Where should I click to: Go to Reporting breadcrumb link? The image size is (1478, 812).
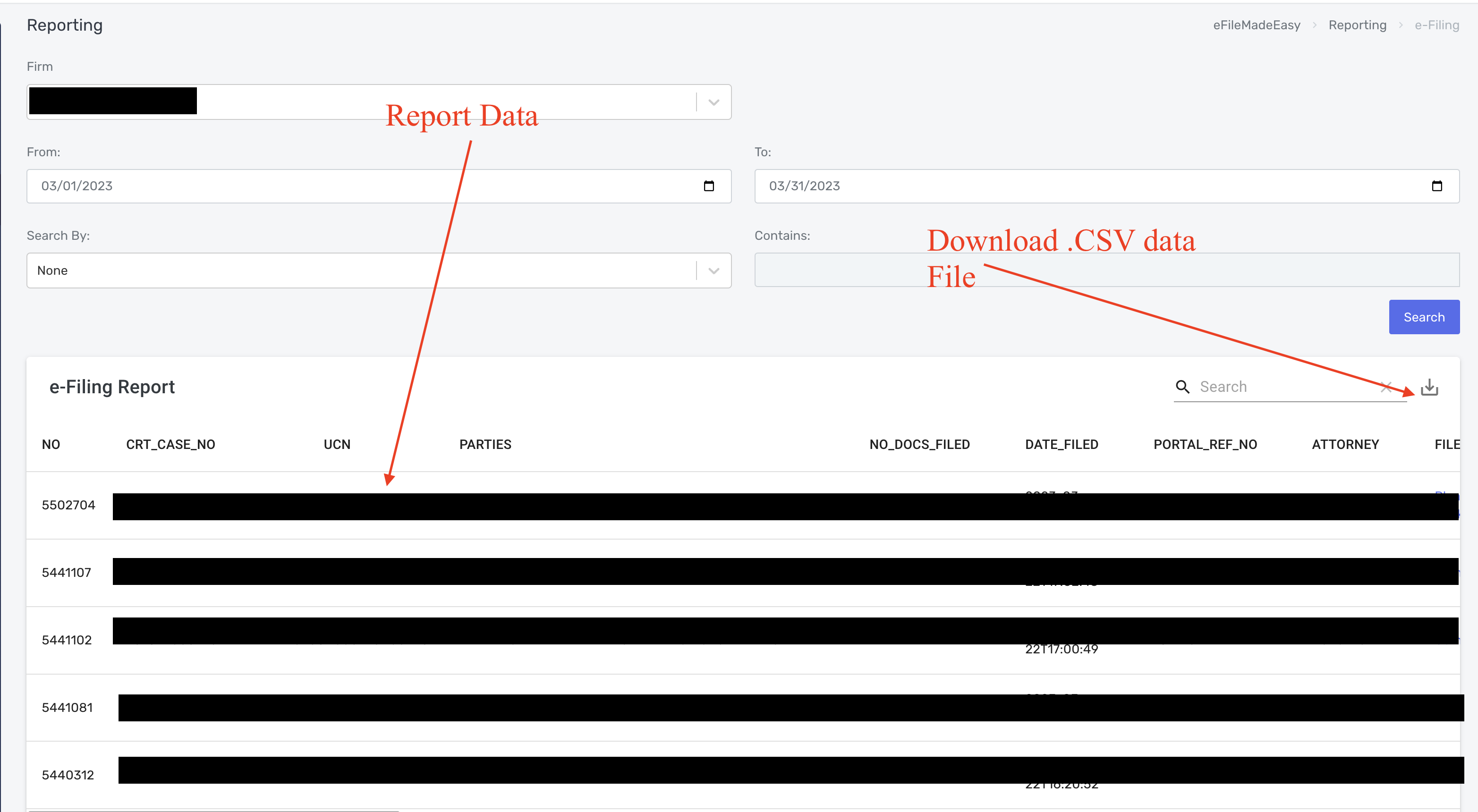pos(1357,25)
